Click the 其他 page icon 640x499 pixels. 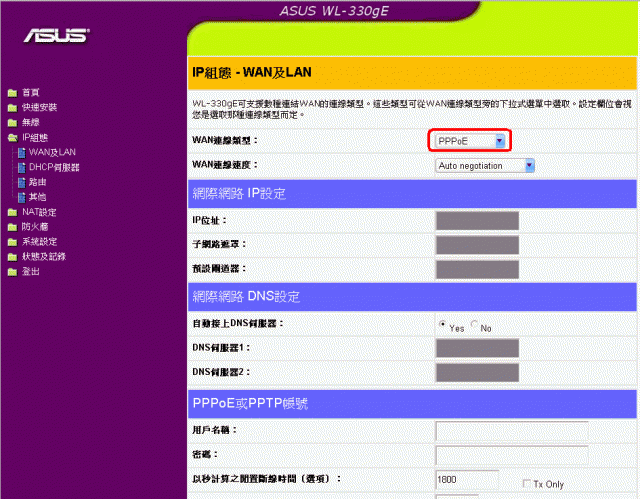coord(22,197)
